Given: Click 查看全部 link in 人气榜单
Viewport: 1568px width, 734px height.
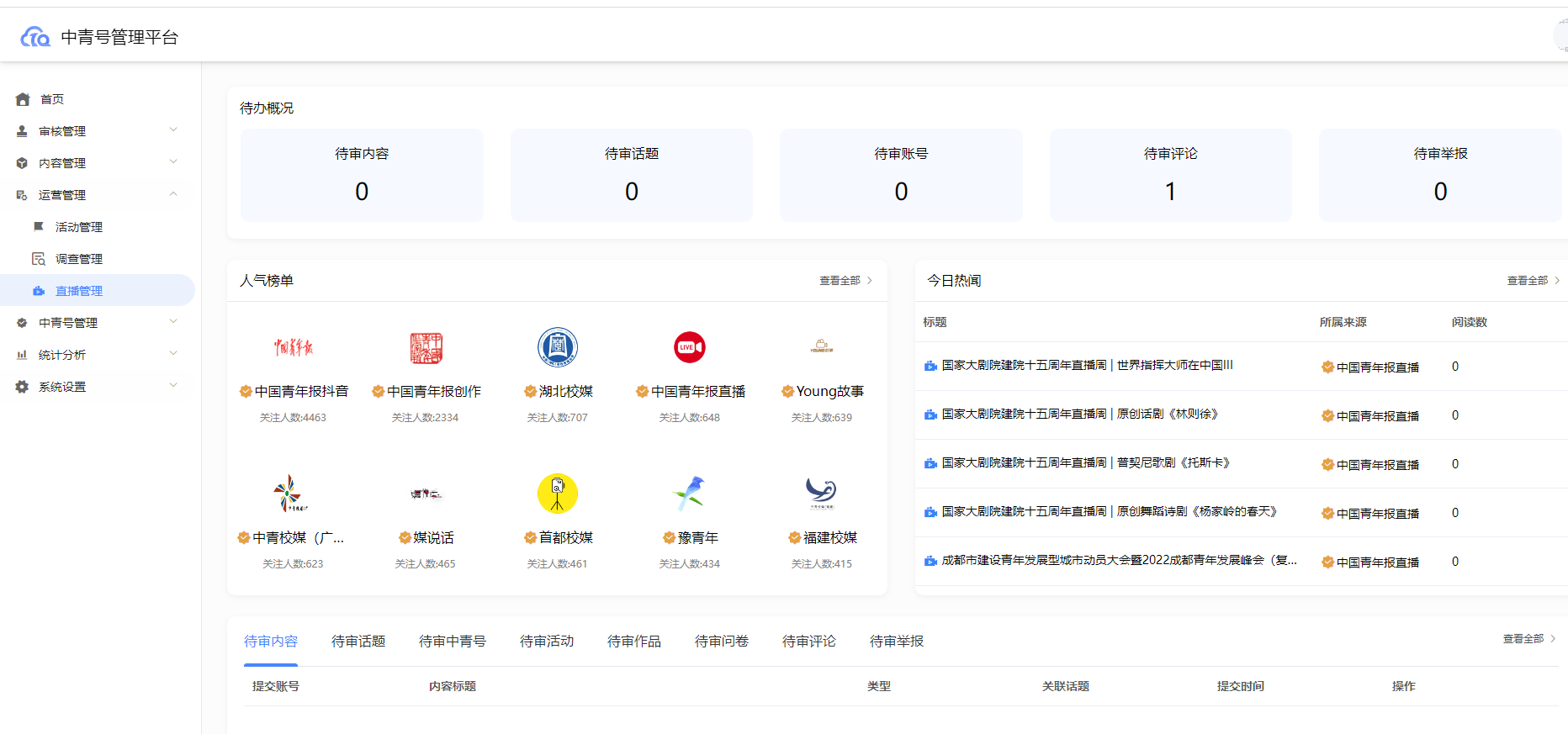Looking at the screenshot, I should pos(840,281).
